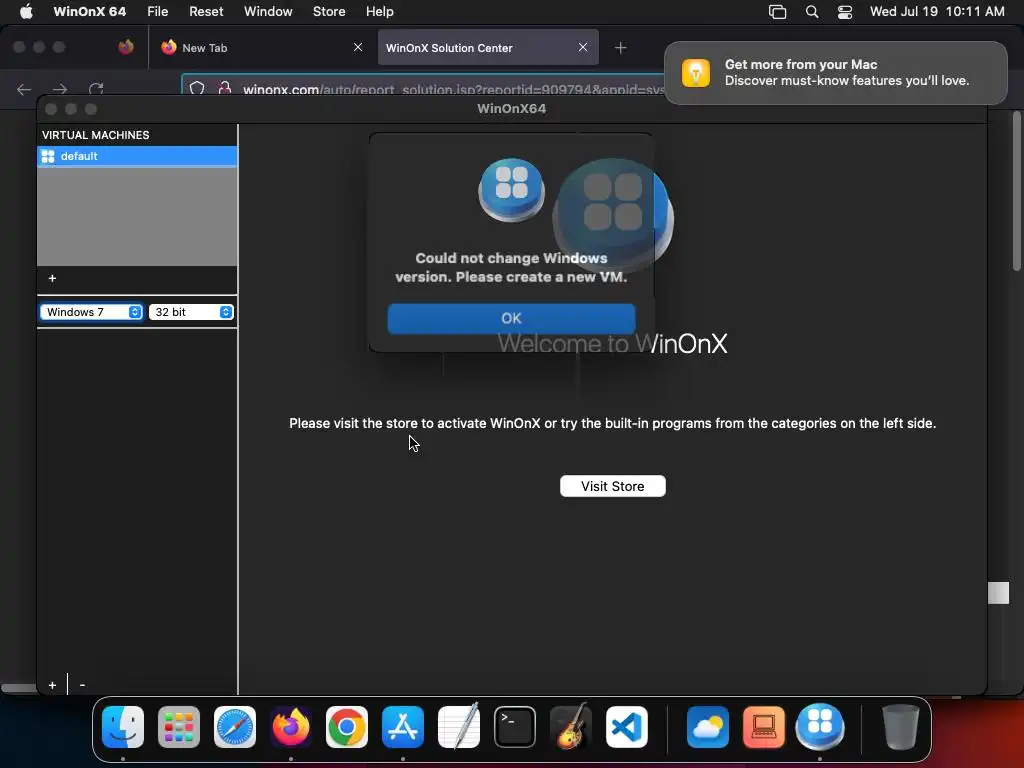Open Firefox from the Dock

291,727
